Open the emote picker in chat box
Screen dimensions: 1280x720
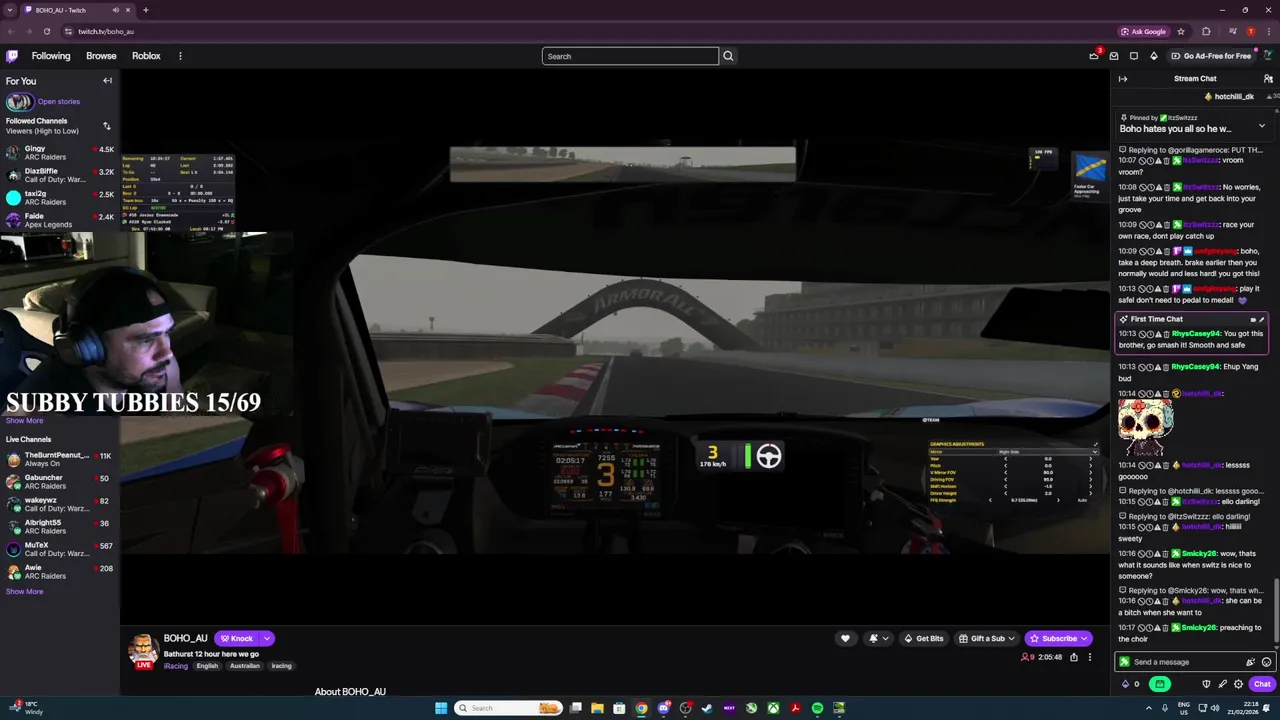tap(1266, 662)
